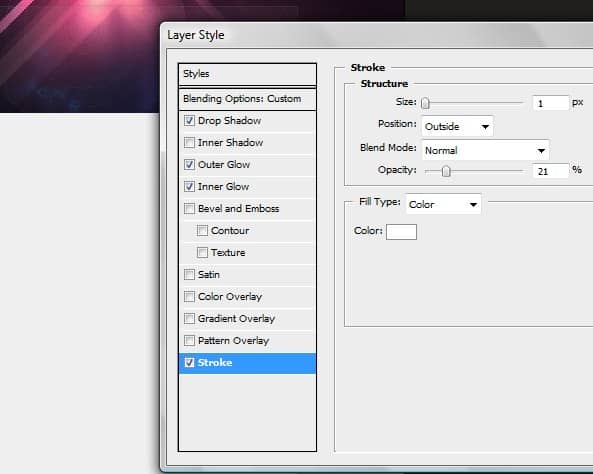Disable the Inner Glow checkbox
This screenshot has height=474, width=593.
[x=189, y=187]
